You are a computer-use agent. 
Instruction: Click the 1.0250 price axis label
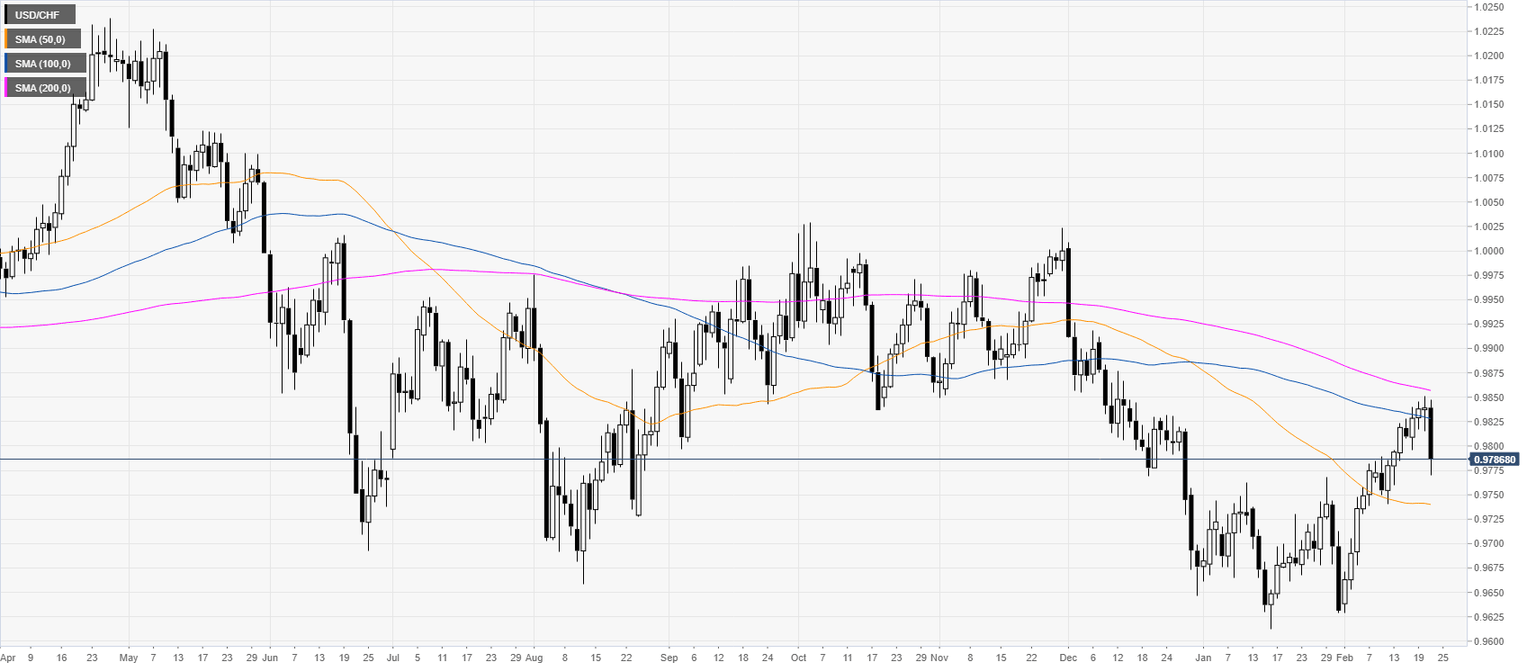1488,7
